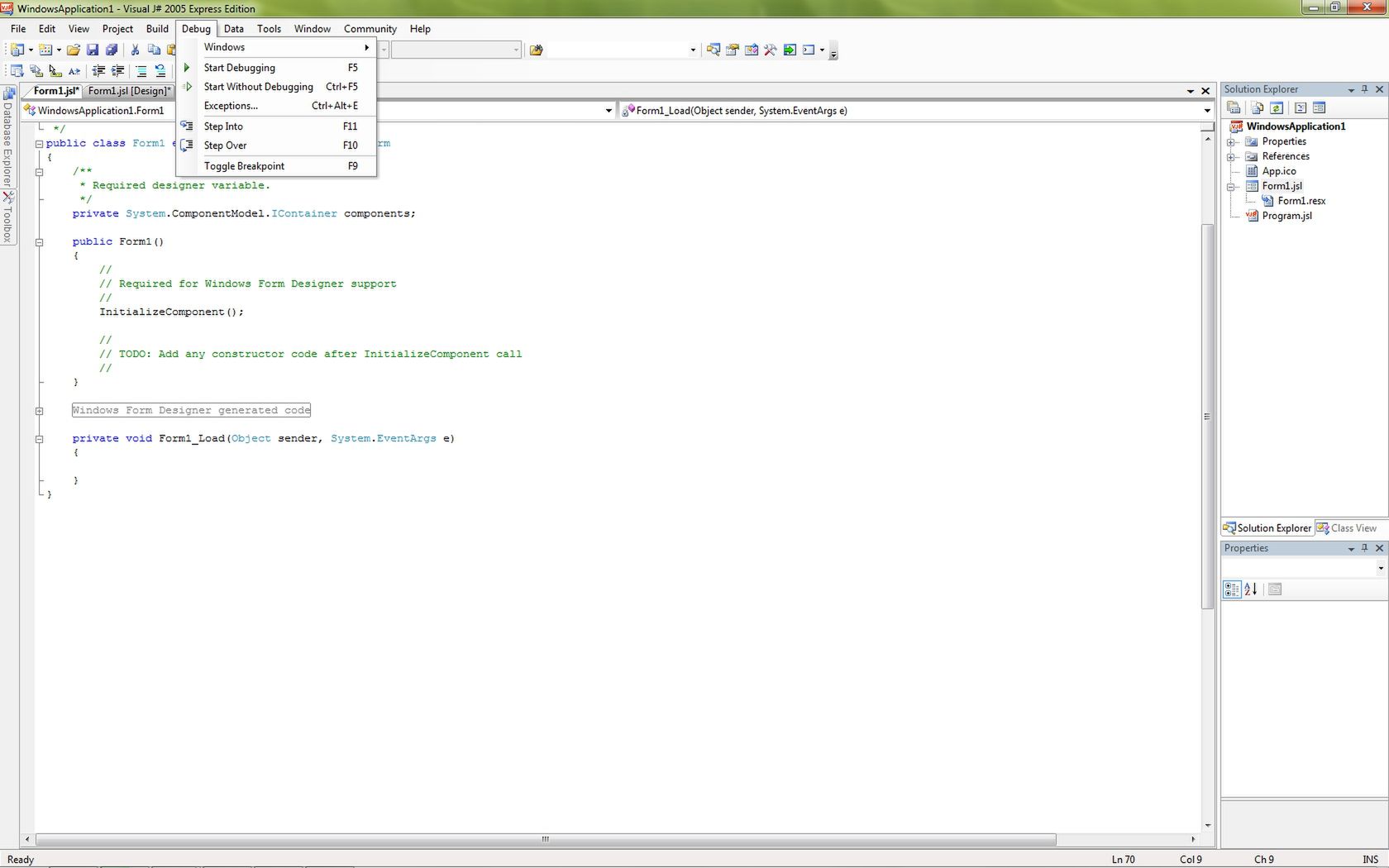This screenshot has height=868, width=1389.
Task: Click View Designer icon in Solution Explorer
Action: click(x=1320, y=107)
